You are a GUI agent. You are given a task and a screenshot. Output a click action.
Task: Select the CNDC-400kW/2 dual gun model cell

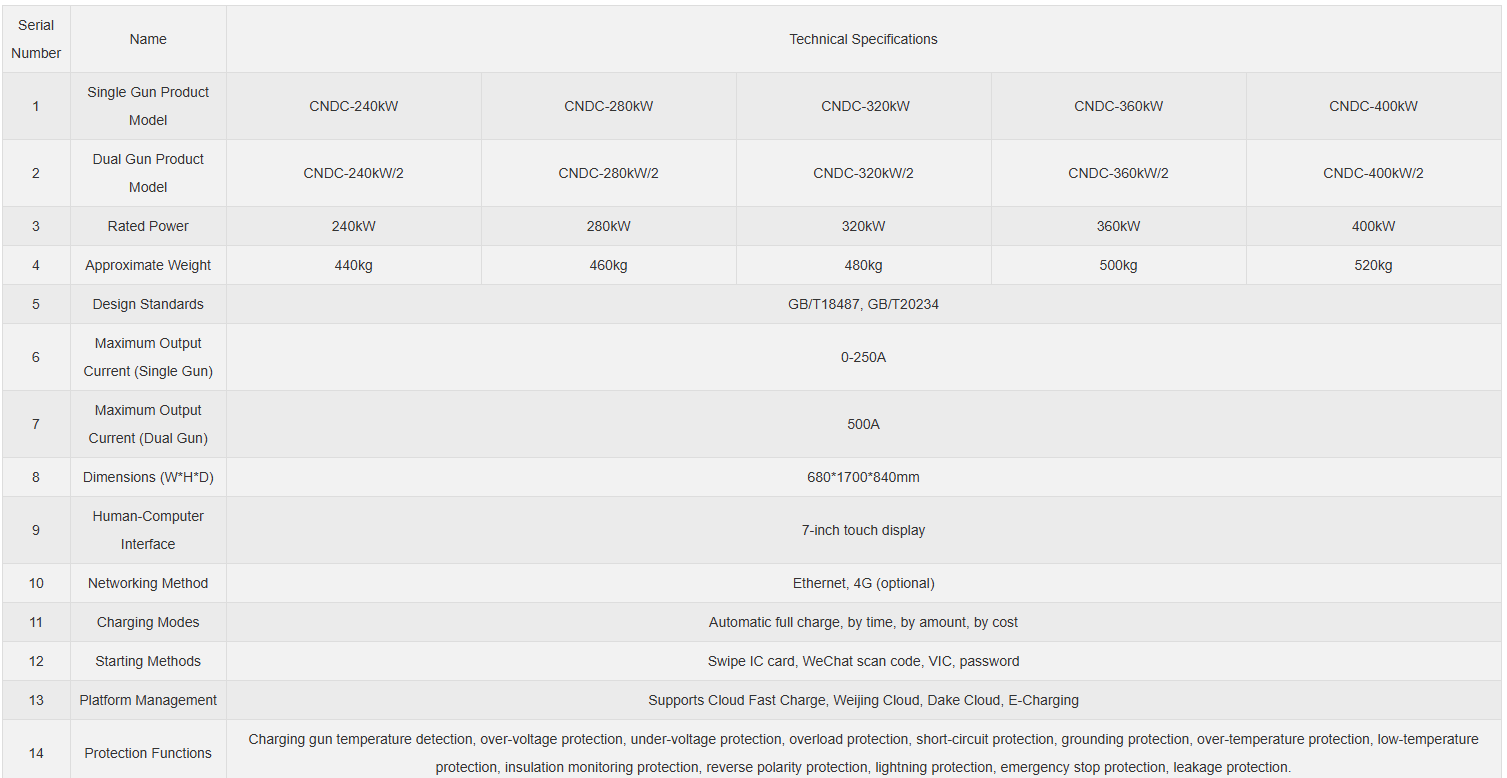1373,173
